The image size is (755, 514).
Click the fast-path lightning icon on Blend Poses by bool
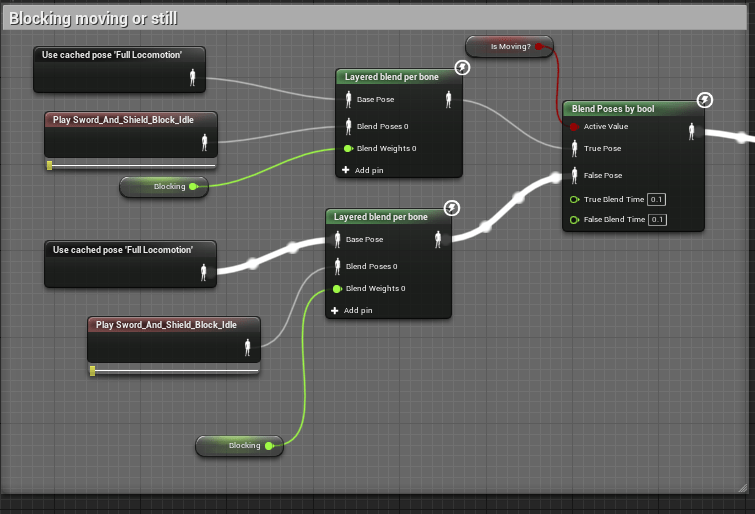click(705, 100)
